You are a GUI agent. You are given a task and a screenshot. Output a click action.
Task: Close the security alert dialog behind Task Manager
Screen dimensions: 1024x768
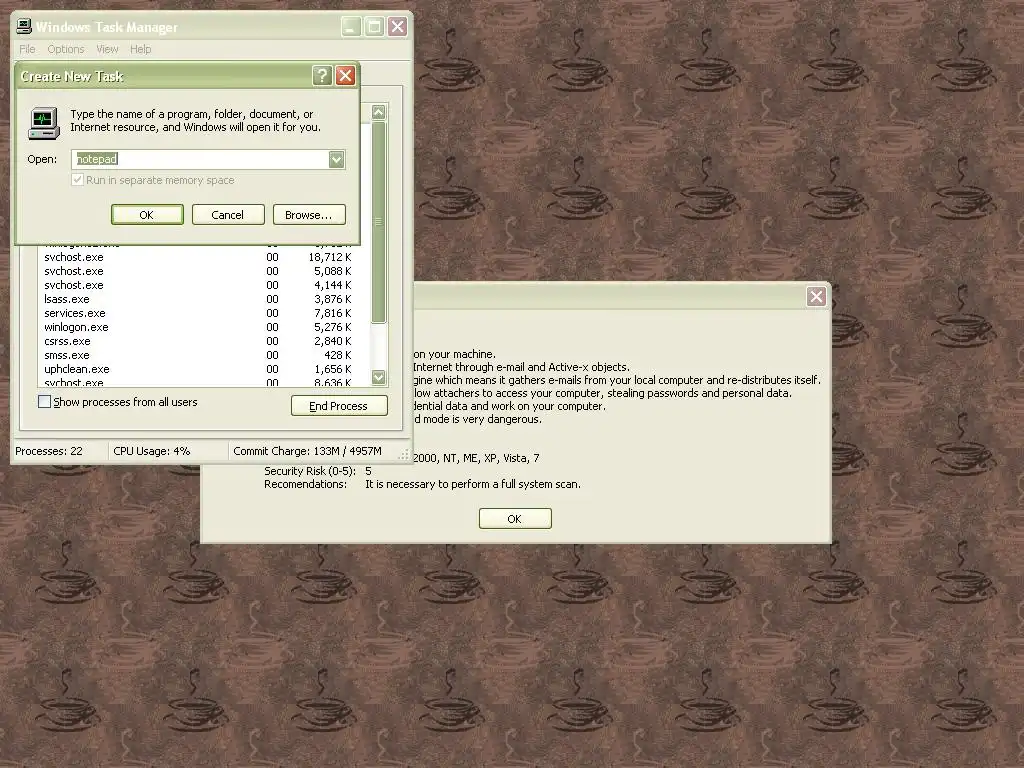pyautogui.click(x=816, y=296)
